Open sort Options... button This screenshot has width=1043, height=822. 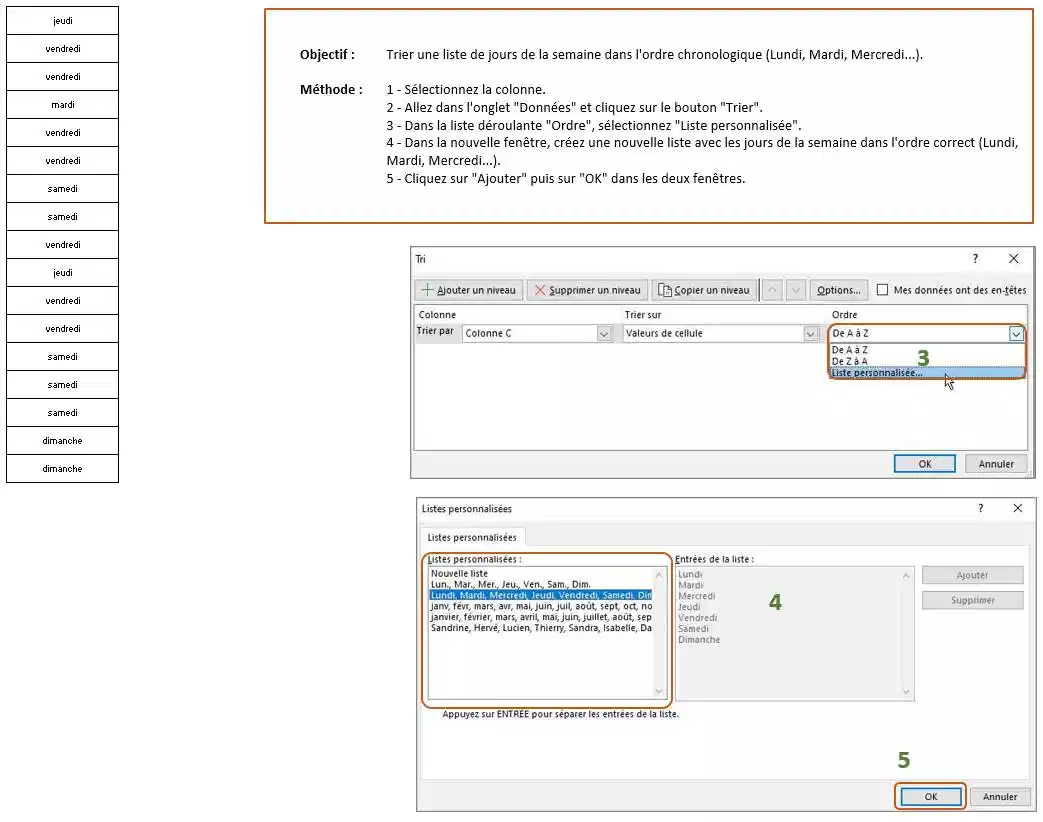click(839, 290)
